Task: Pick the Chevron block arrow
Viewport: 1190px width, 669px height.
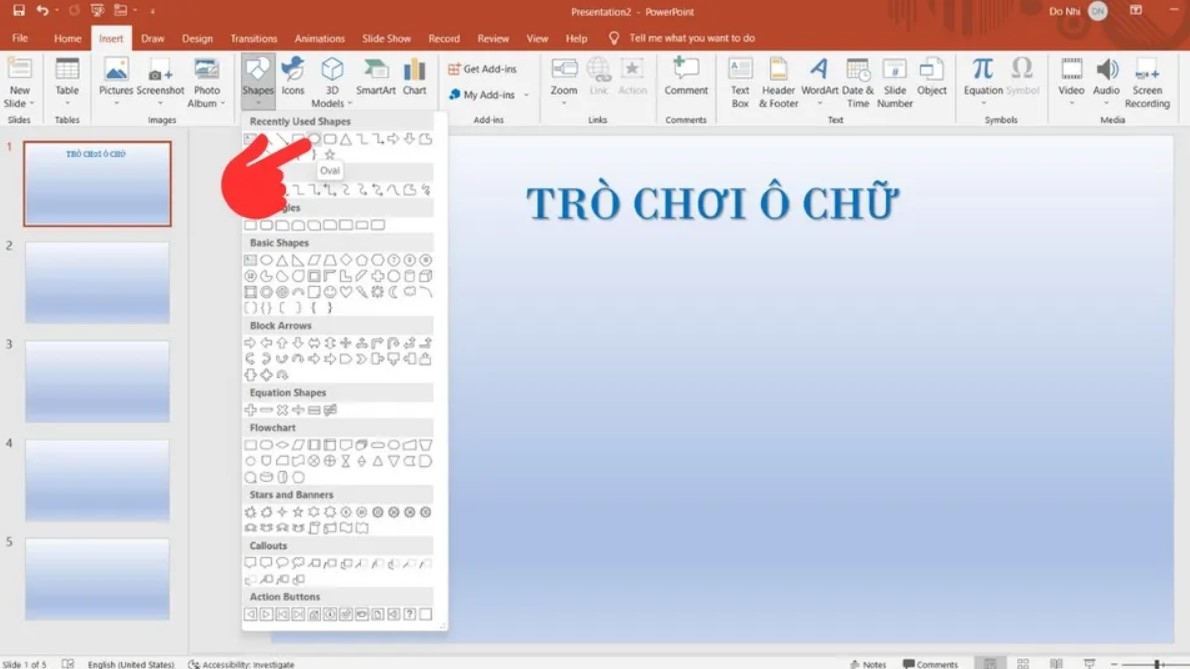Action: [362, 359]
